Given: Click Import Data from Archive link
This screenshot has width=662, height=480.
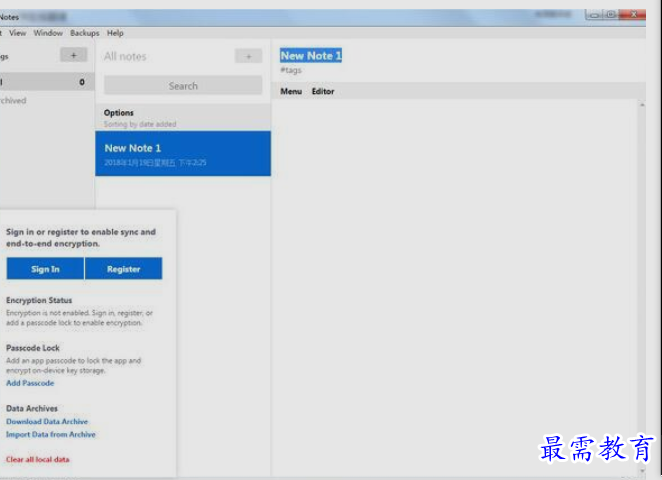Looking at the screenshot, I should pyautogui.click(x=51, y=434).
